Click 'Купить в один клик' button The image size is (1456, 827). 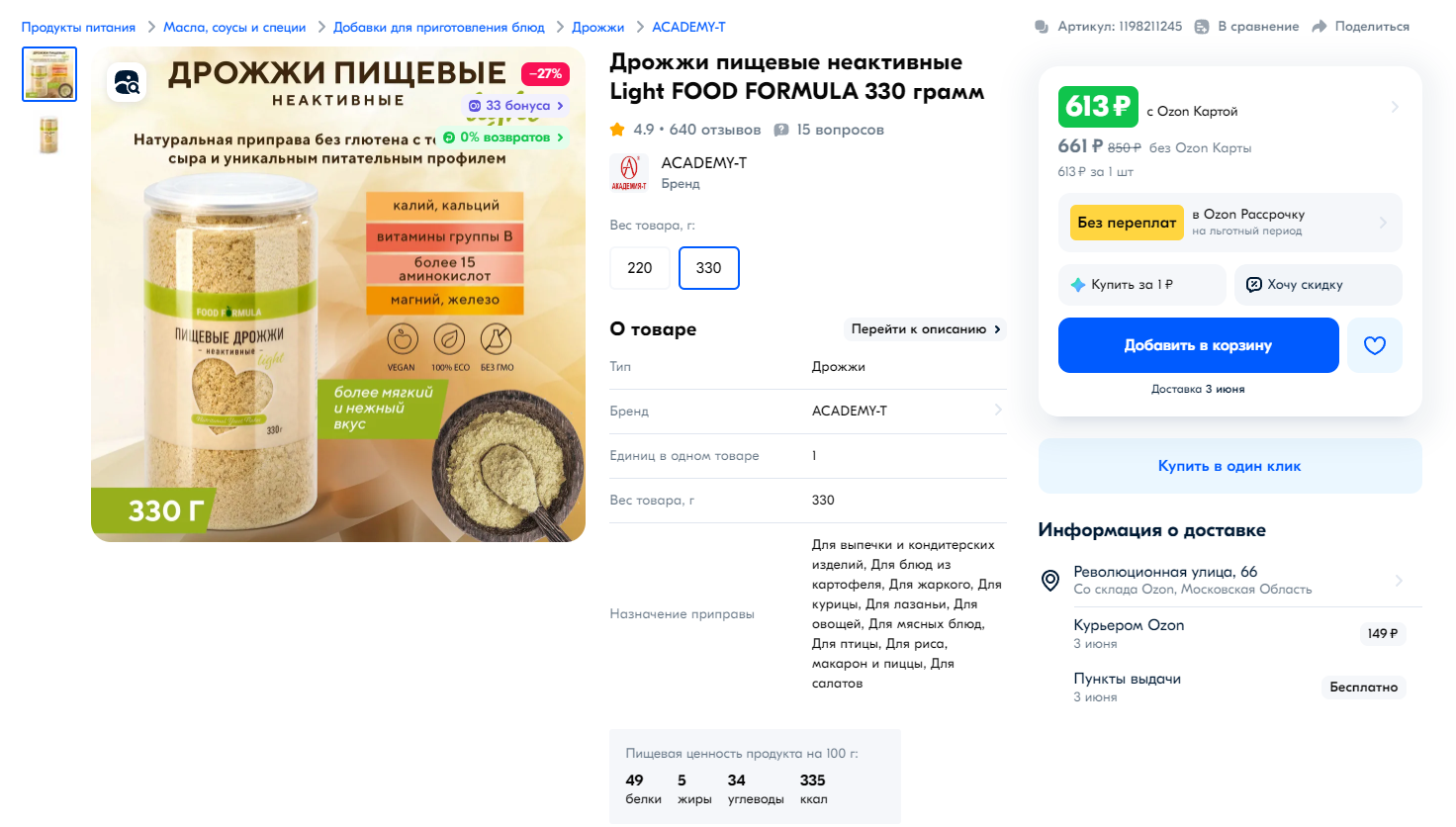point(1230,466)
